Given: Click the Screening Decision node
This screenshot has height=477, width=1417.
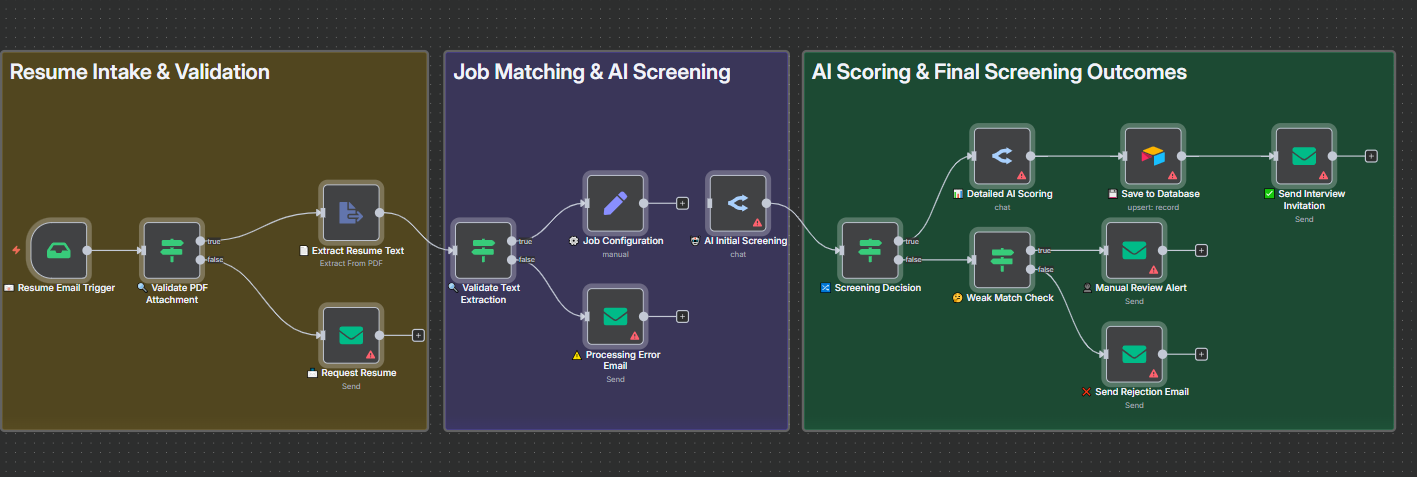Looking at the screenshot, I should (870, 250).
